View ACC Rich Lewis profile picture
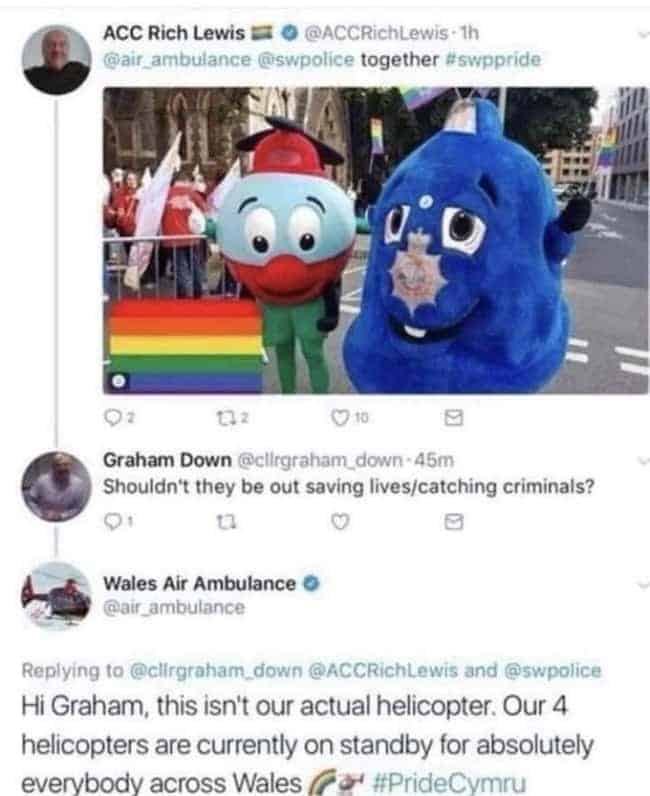 point(56,60)
